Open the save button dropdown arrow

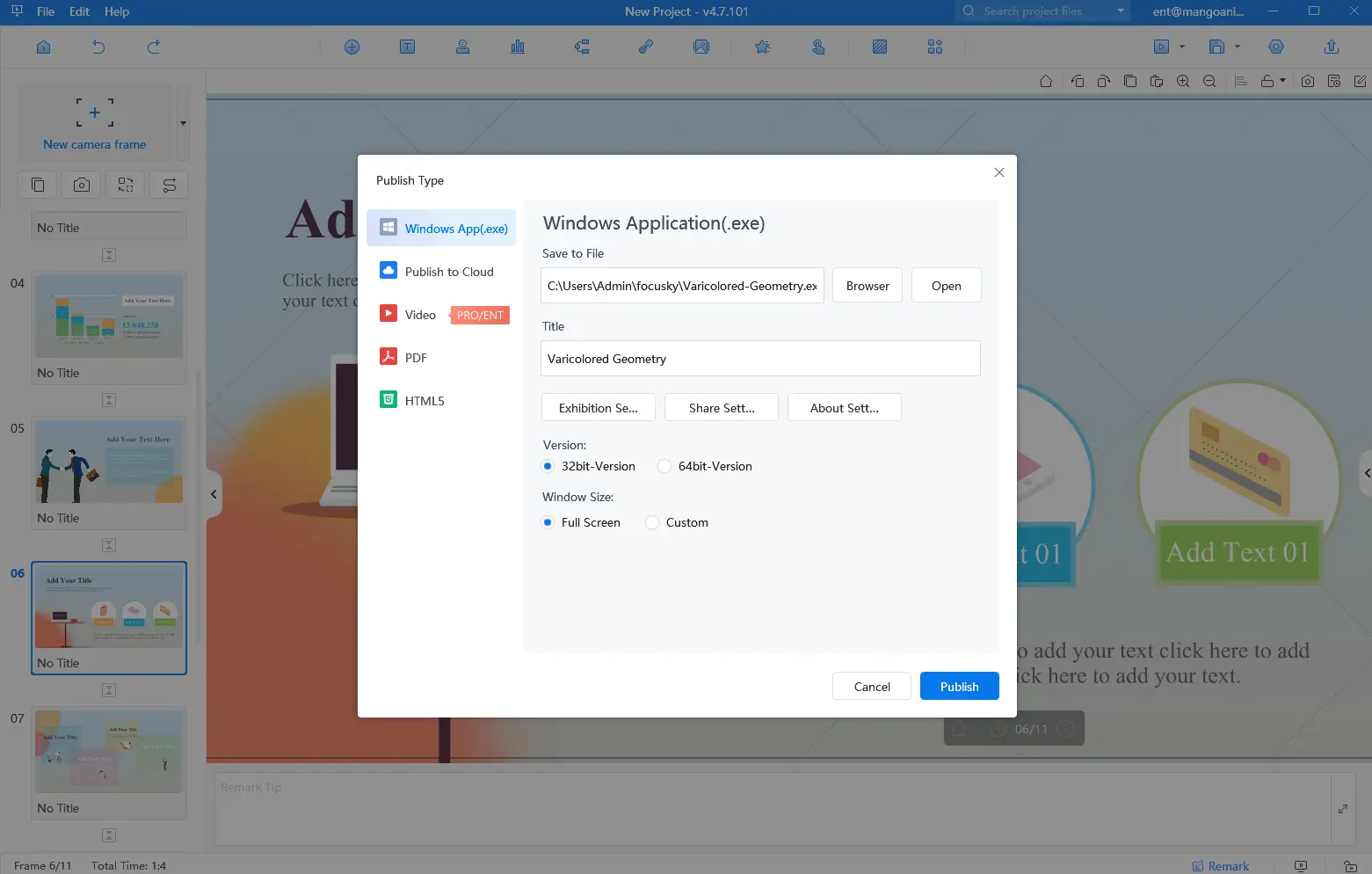click(x=1238, y=47)
